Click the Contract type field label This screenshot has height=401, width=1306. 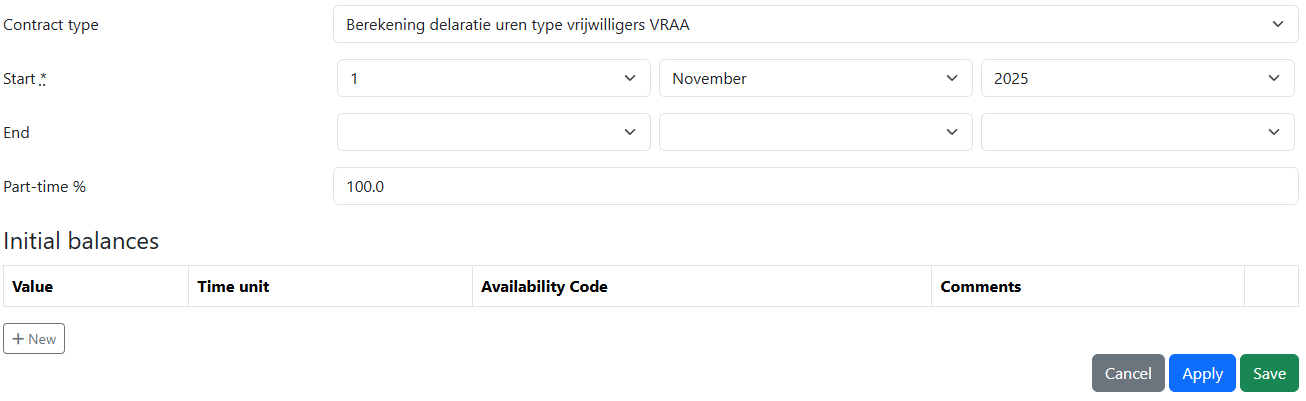51,25
